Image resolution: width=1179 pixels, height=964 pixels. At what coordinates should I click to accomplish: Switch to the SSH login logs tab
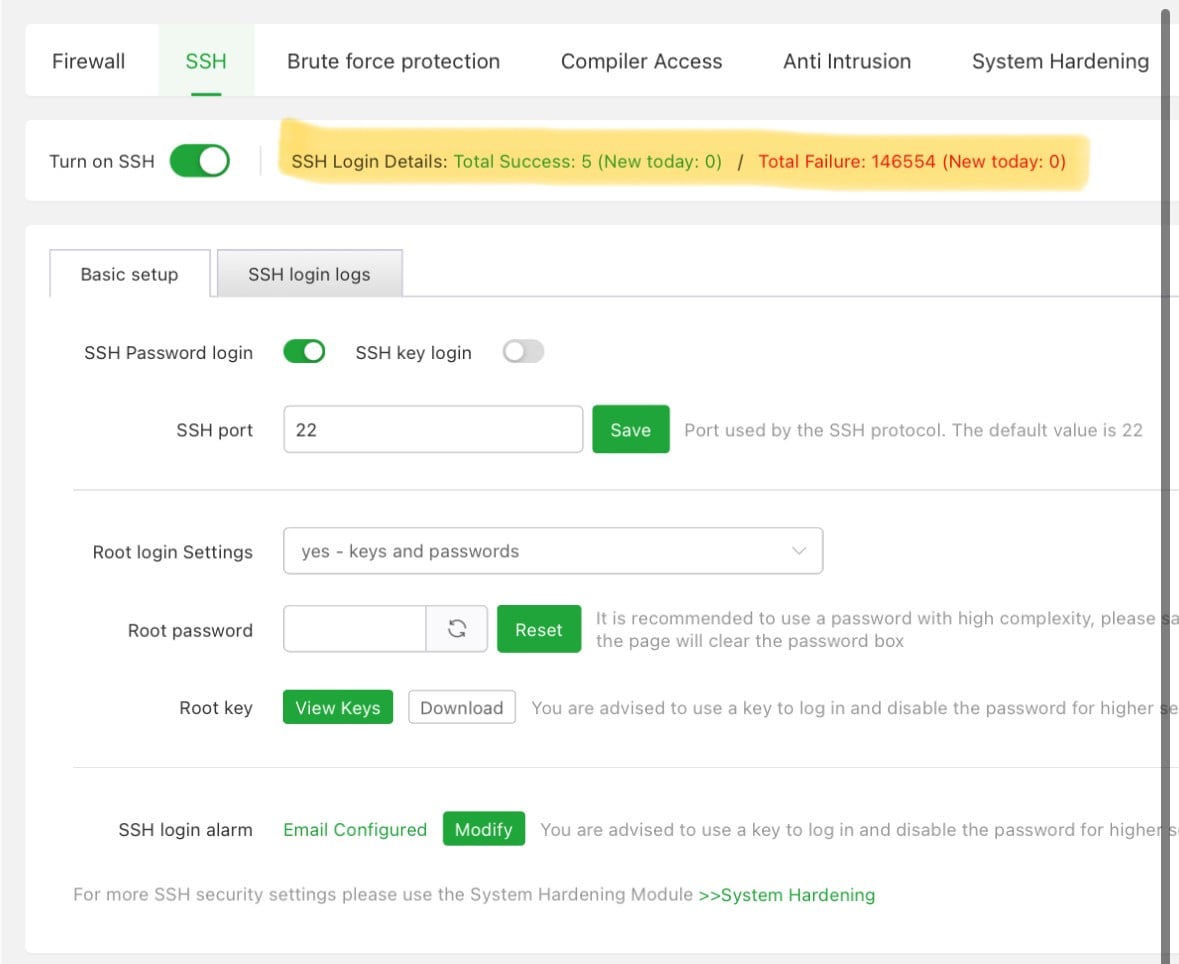coord(309,274)
